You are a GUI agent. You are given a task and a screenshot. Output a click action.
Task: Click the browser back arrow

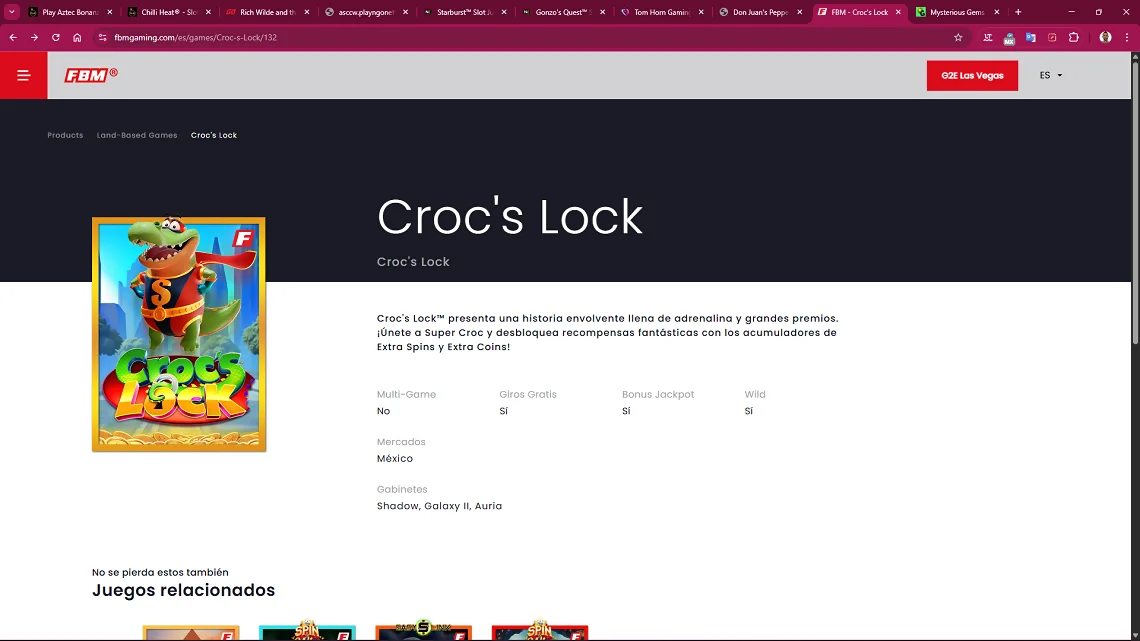click(x=12, y=37)
